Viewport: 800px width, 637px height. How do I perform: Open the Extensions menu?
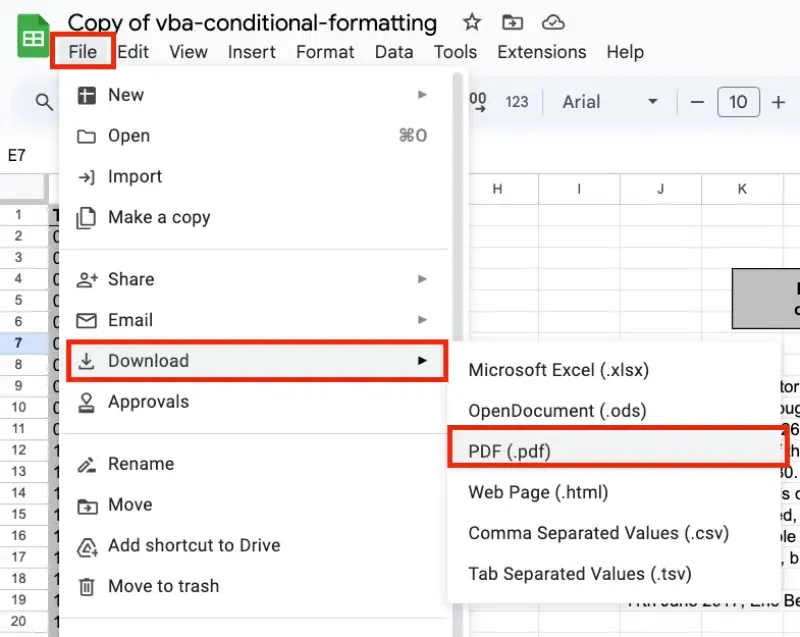[x=541, y=51]
